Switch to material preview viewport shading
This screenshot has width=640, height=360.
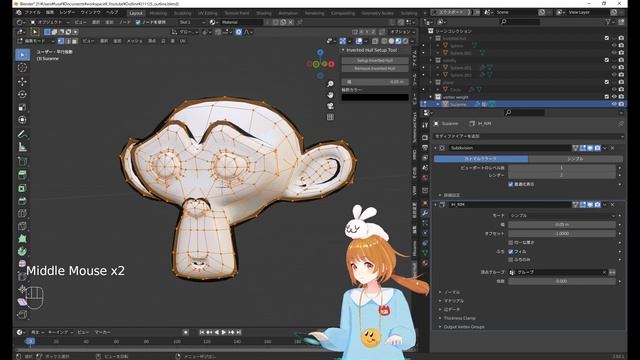coord(398,41)
